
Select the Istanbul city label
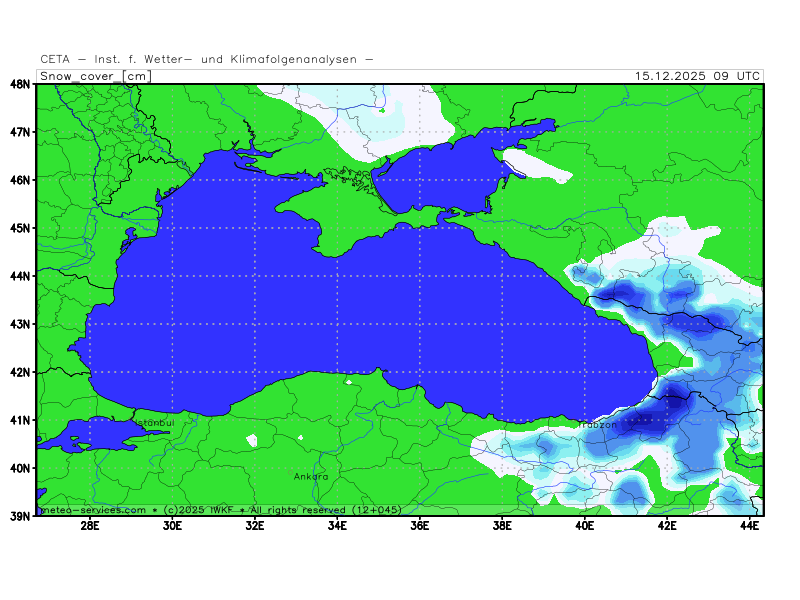(x=154, y=423)
